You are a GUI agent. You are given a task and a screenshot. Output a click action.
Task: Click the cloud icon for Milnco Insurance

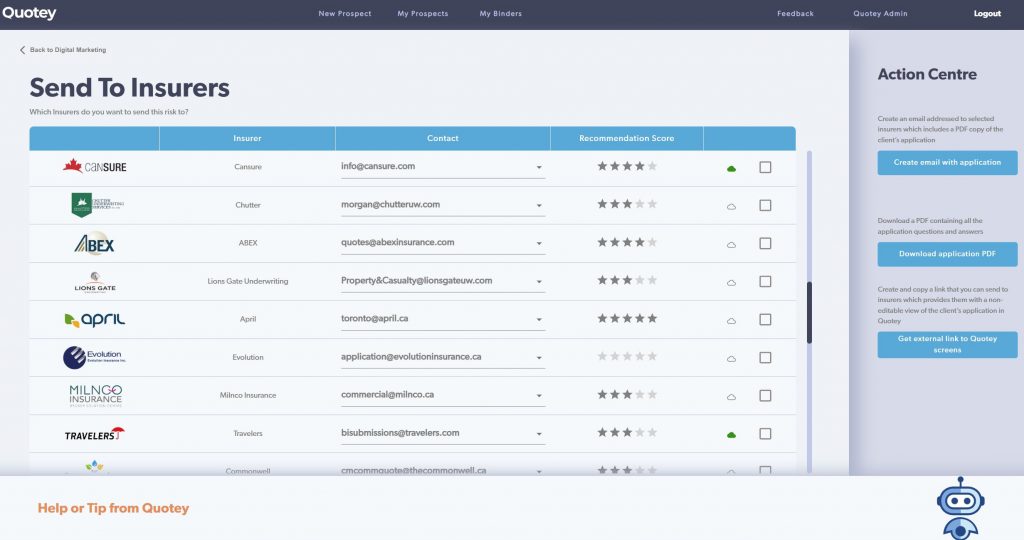731,397
